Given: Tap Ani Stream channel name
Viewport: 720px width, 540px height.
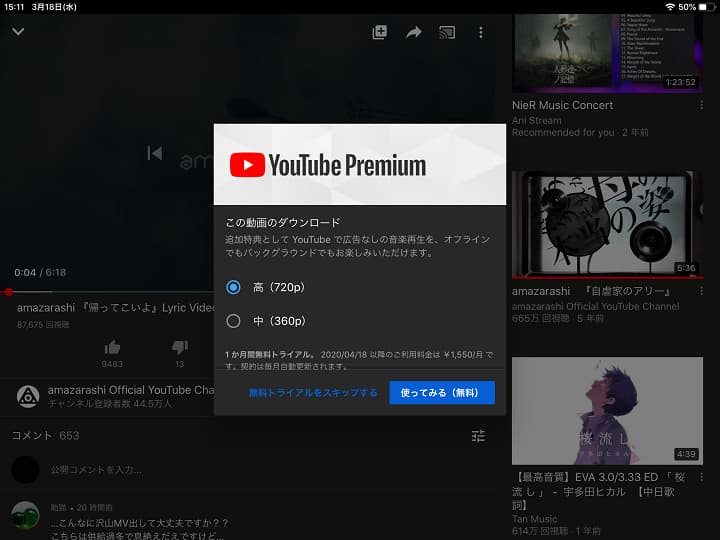Looking at the screenshot, I should (x=537, y=120).
